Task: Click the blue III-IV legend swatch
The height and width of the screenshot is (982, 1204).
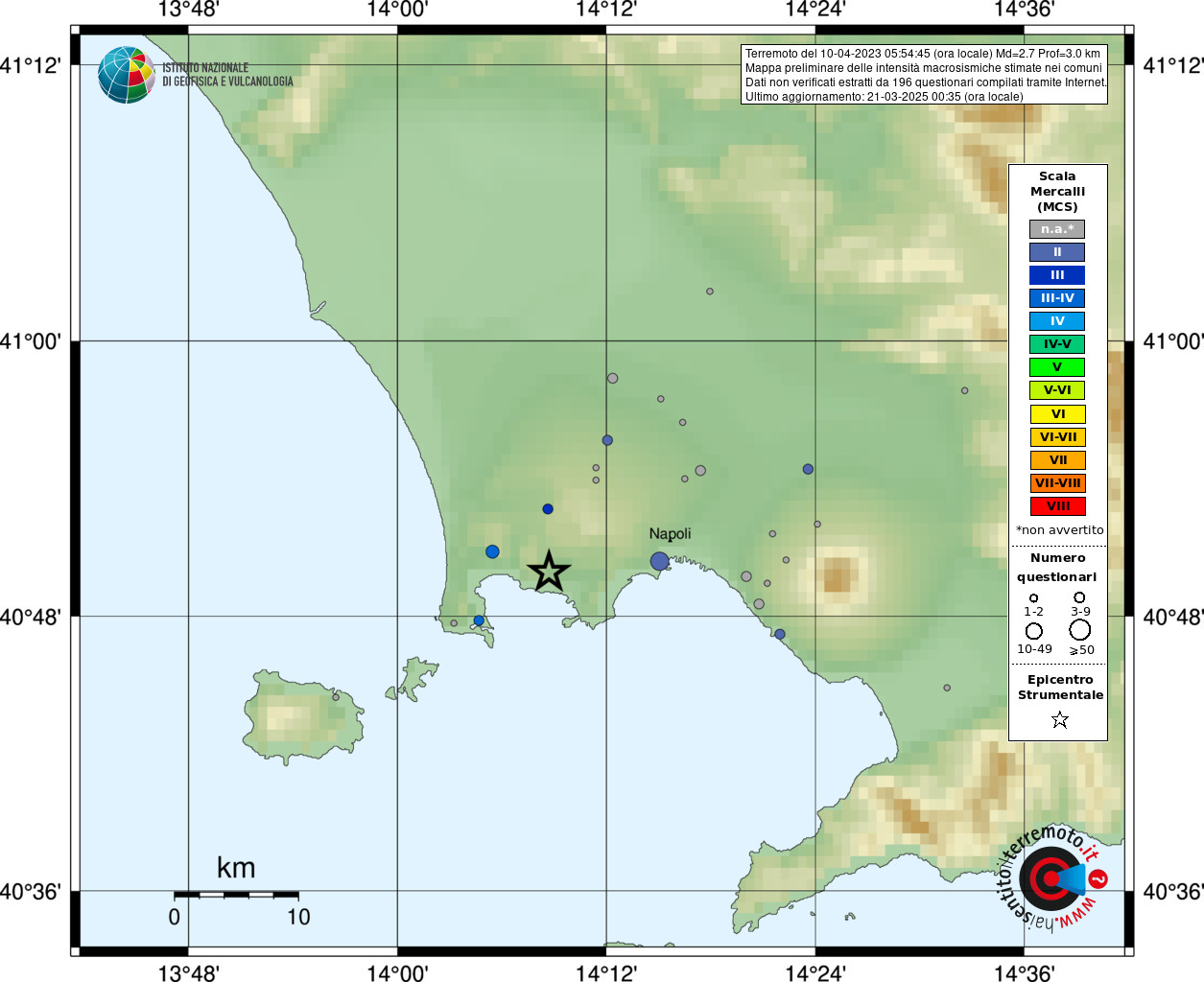Action: click(1057, 298)
